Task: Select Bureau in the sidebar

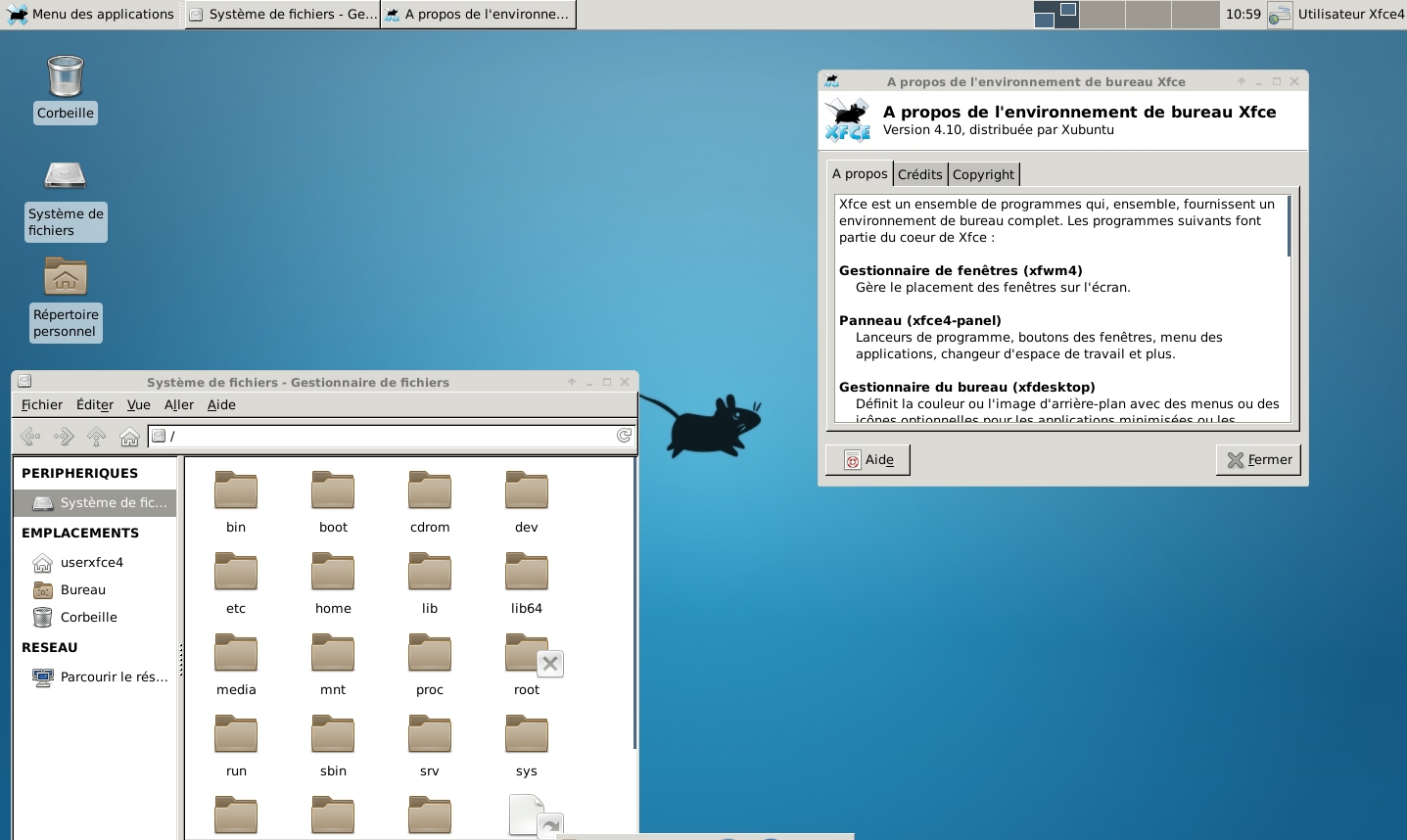Action: (83, 589)
